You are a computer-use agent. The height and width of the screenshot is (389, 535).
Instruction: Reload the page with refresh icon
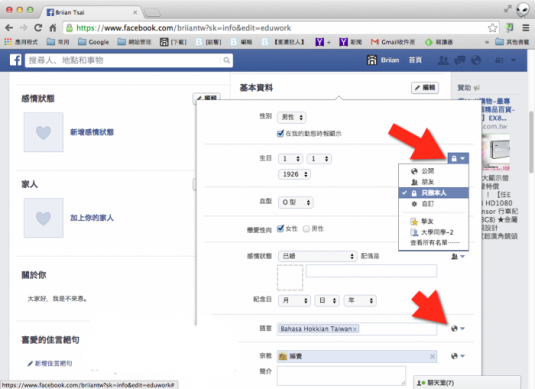38,28
